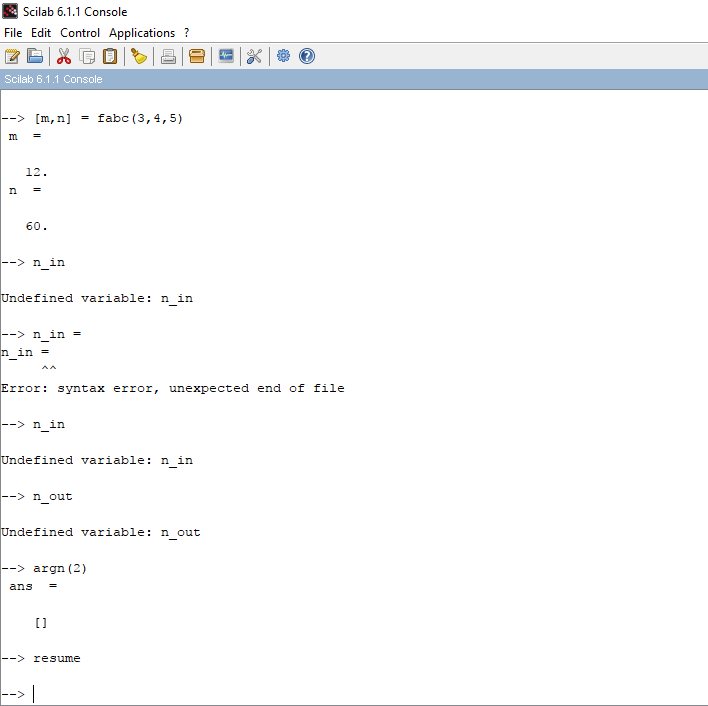Click the 'n_out' command entry
The image size is (708, 706).
pos(52,497)
